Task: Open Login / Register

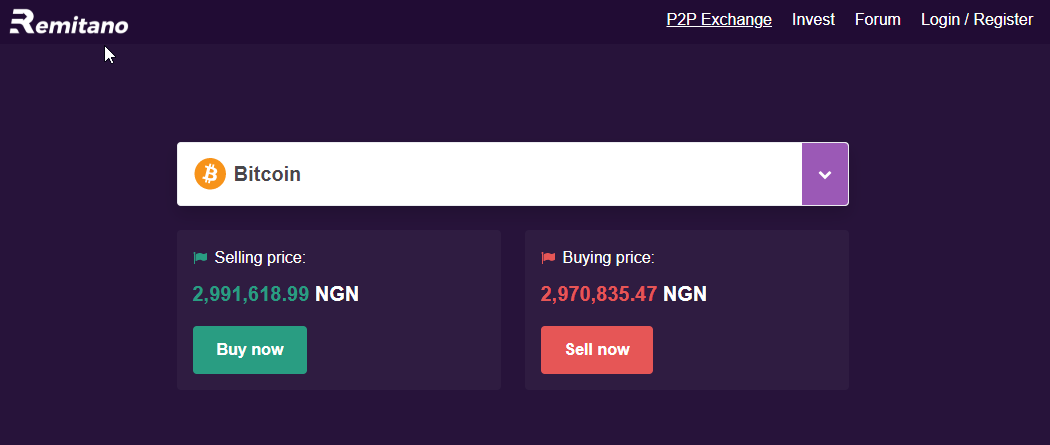Action: click(x=977, y=19)
